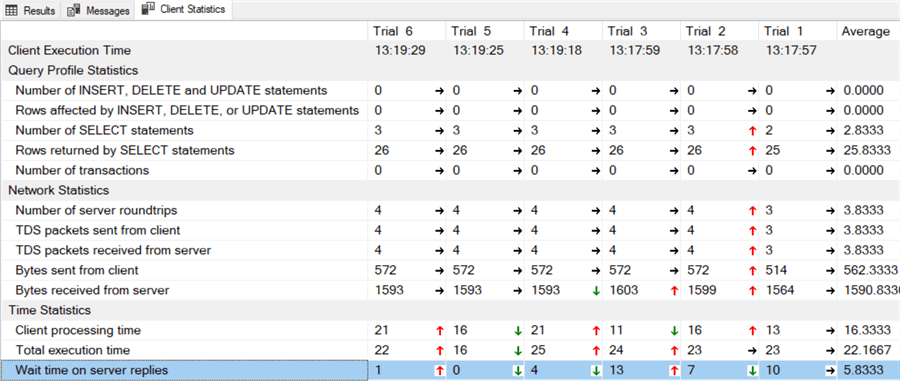This screenshot has width=900, height=381.
Task: Click the 22 total execution Trial 6 value
Action: tap(381, 350)
